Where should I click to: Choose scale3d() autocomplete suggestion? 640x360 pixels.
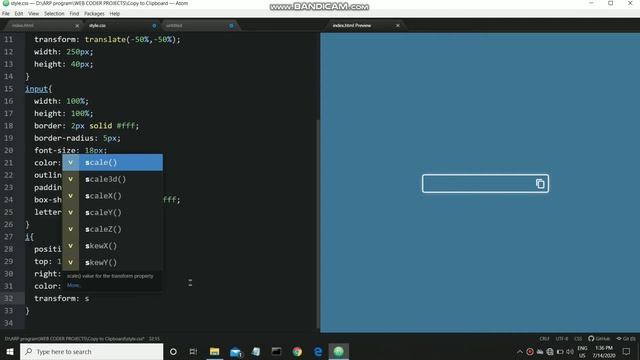point(112,179)
